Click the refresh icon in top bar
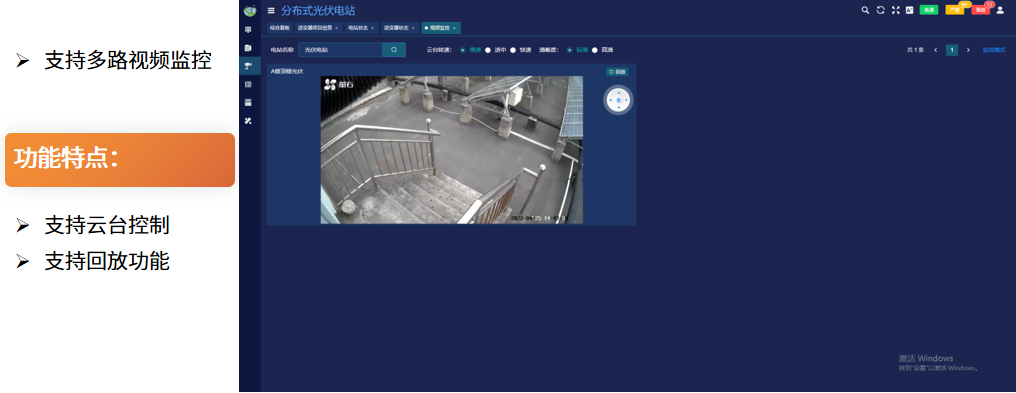The image size is (1016, 393). point(880,10)
